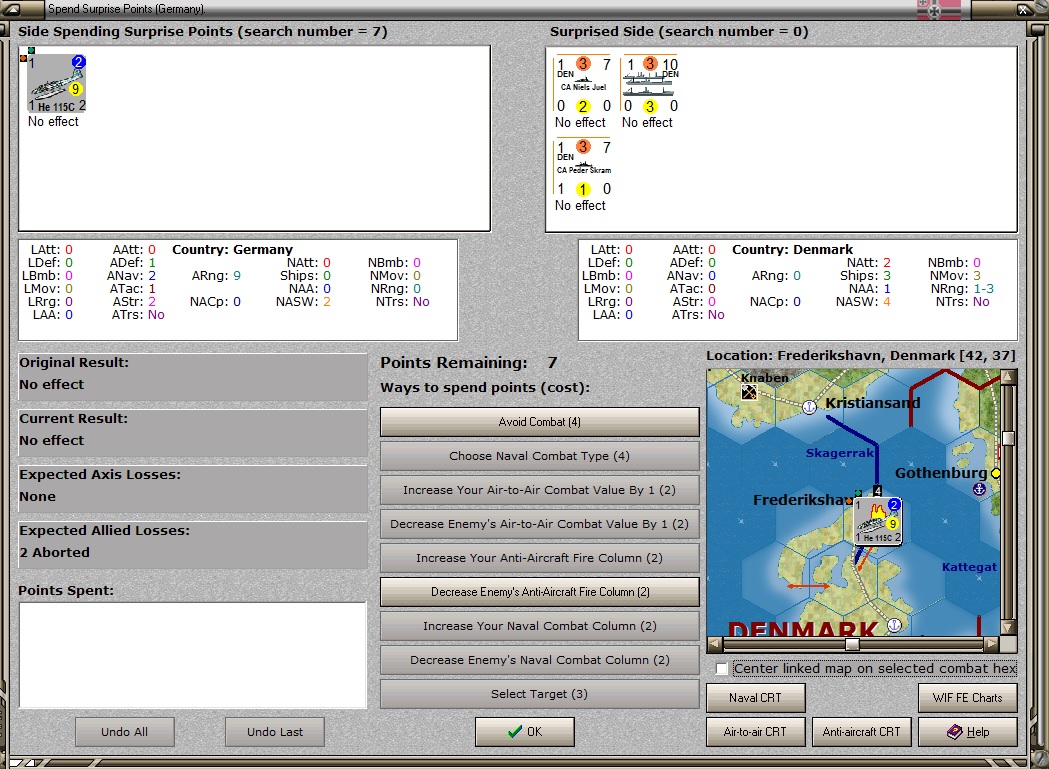Click the Undo All button
The width and height of the screenshot is (1049, 769).
point(124,732)
